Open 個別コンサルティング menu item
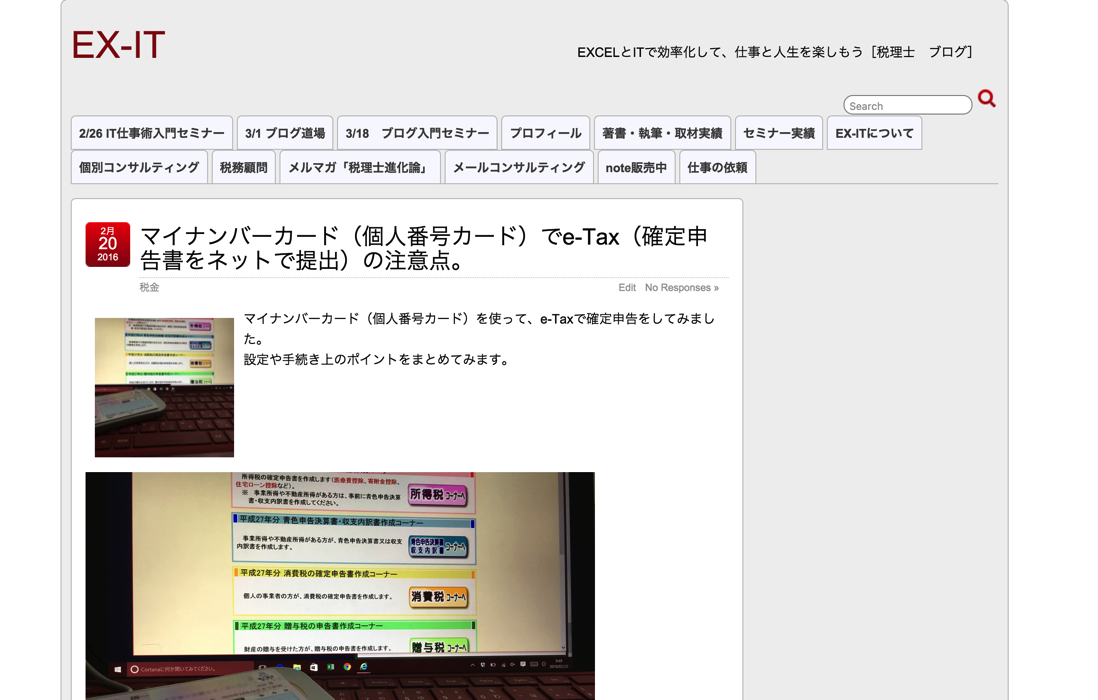 coord(139,167)
